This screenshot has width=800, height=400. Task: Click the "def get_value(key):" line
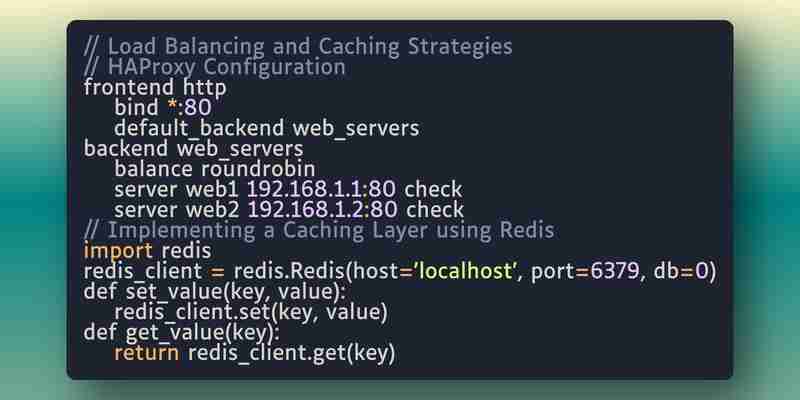pos(182,333)
